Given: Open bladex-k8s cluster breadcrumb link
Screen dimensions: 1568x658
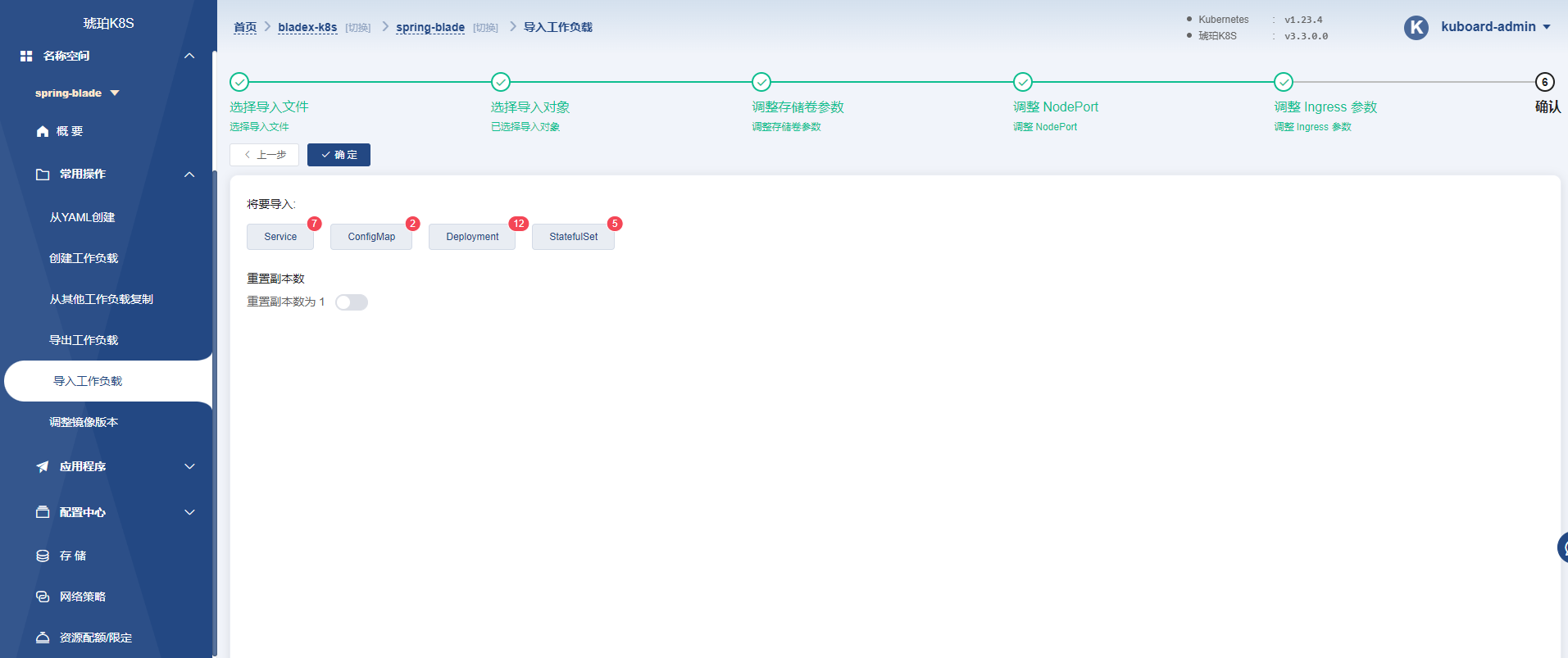Looking at the screenshot, I should (x=307, y=27).
